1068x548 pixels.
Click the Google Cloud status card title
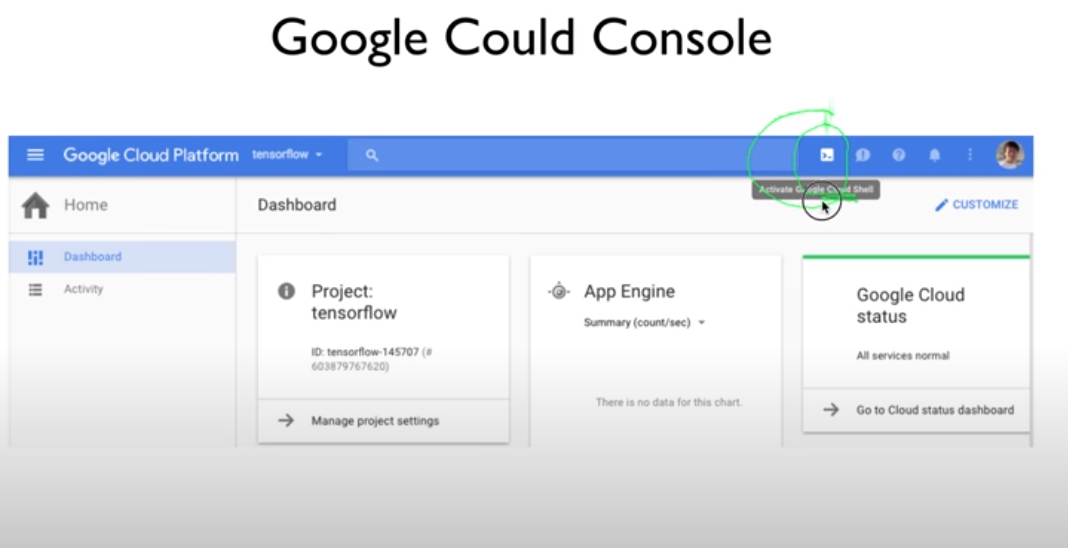pos(911,306)
